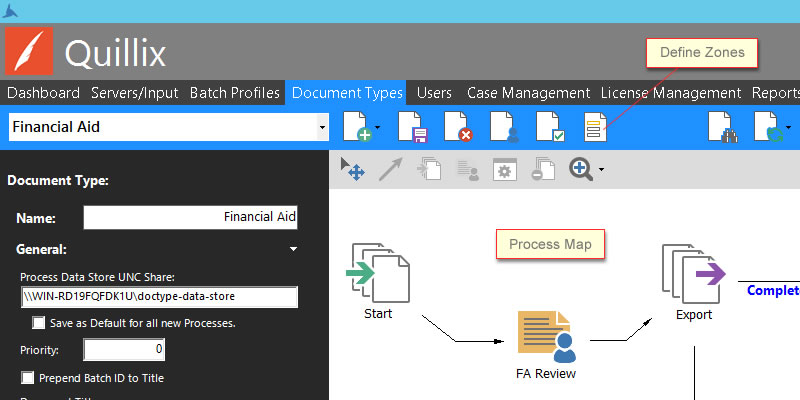Click the Name input field
800x400 pixels.
click(191, 217)
